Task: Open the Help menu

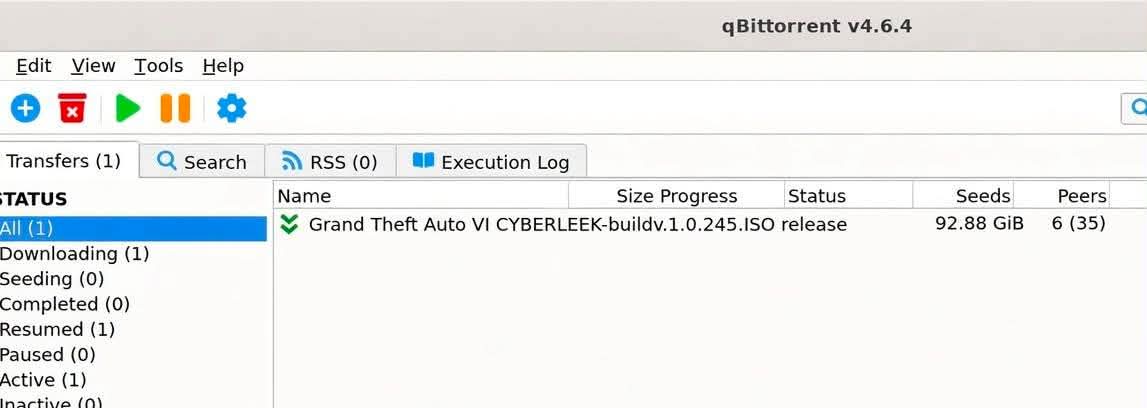Action: (x=223, y=66)
